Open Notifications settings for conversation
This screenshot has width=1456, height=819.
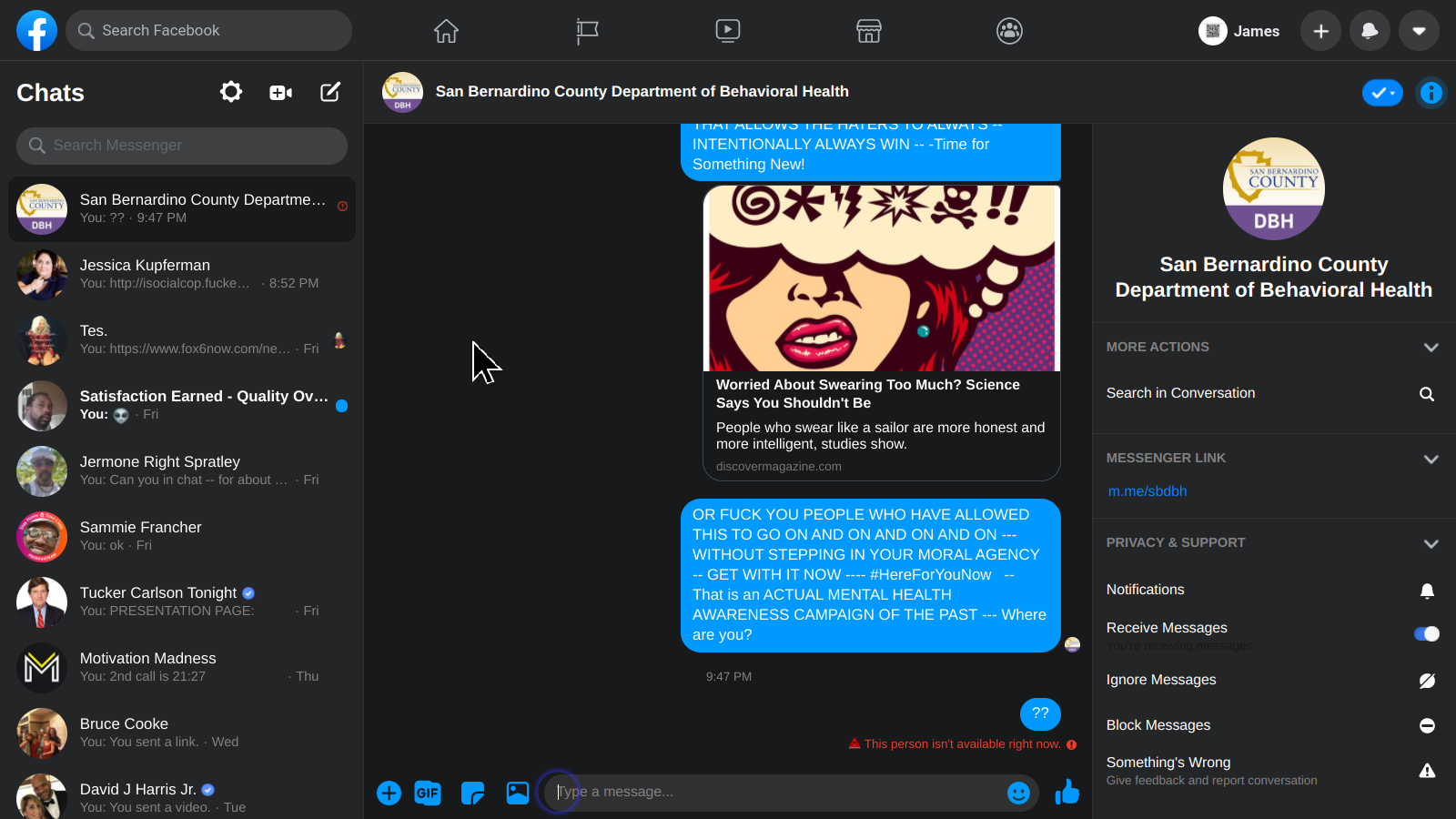(1145, 590)
